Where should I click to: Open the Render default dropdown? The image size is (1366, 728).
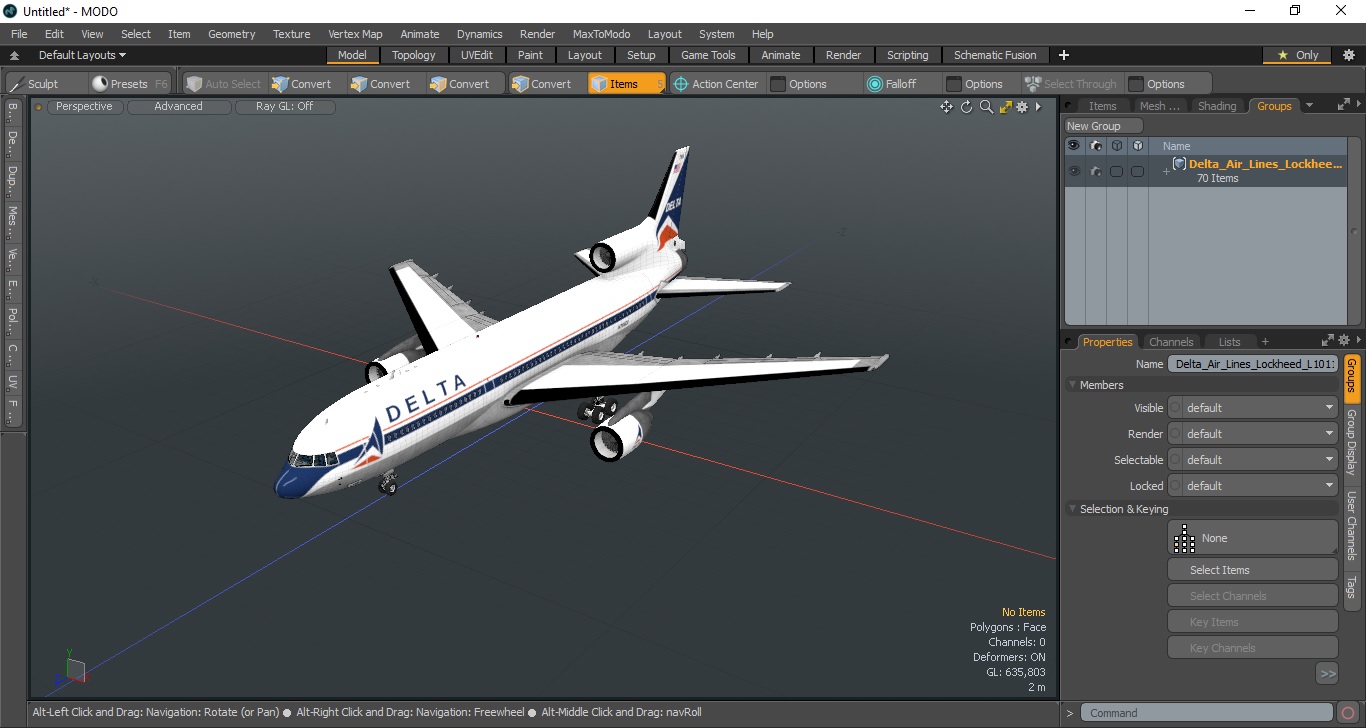tap(1260, 434)
